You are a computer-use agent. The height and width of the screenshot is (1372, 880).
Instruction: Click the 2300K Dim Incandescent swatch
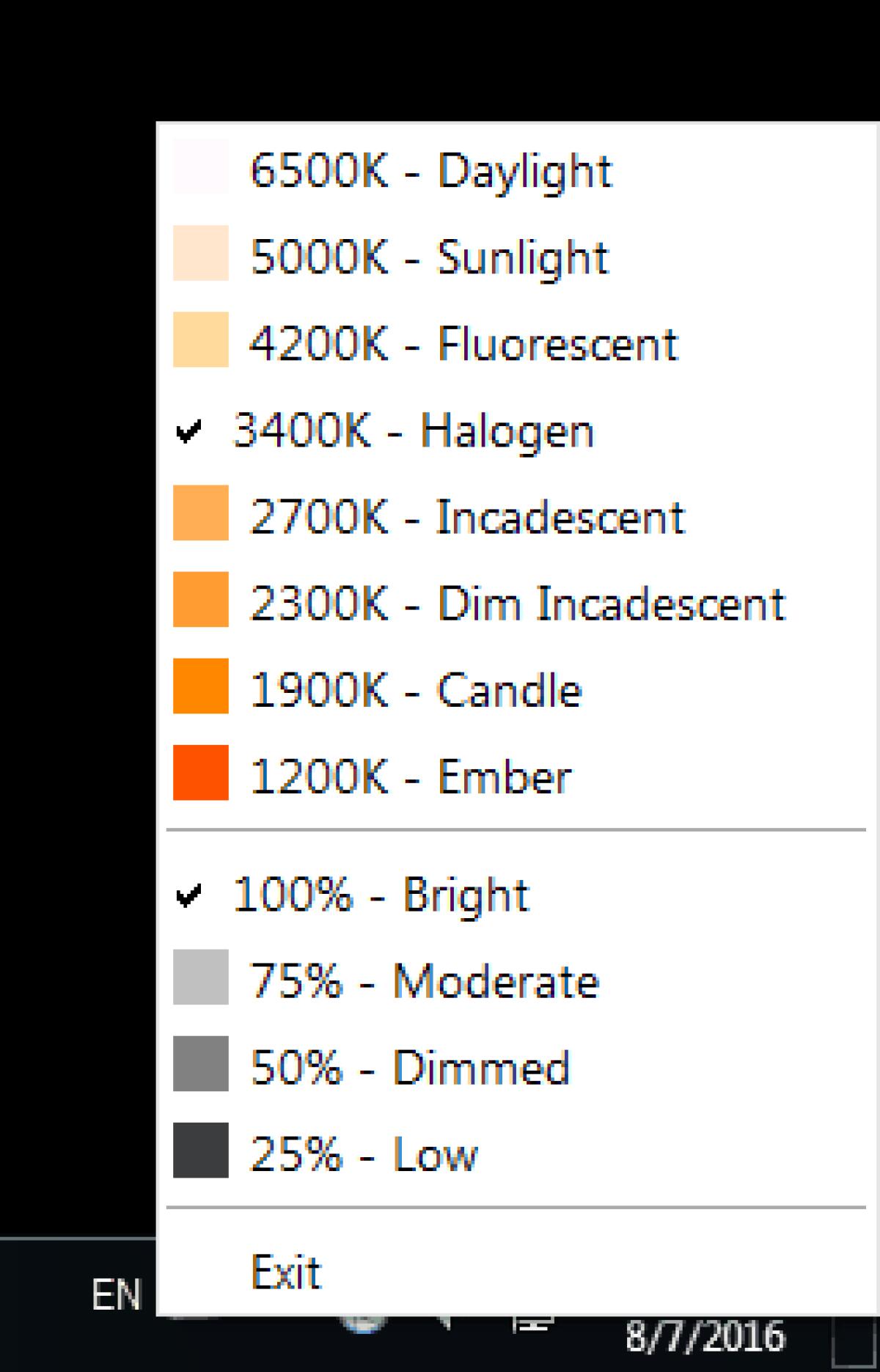click(200, 599)
